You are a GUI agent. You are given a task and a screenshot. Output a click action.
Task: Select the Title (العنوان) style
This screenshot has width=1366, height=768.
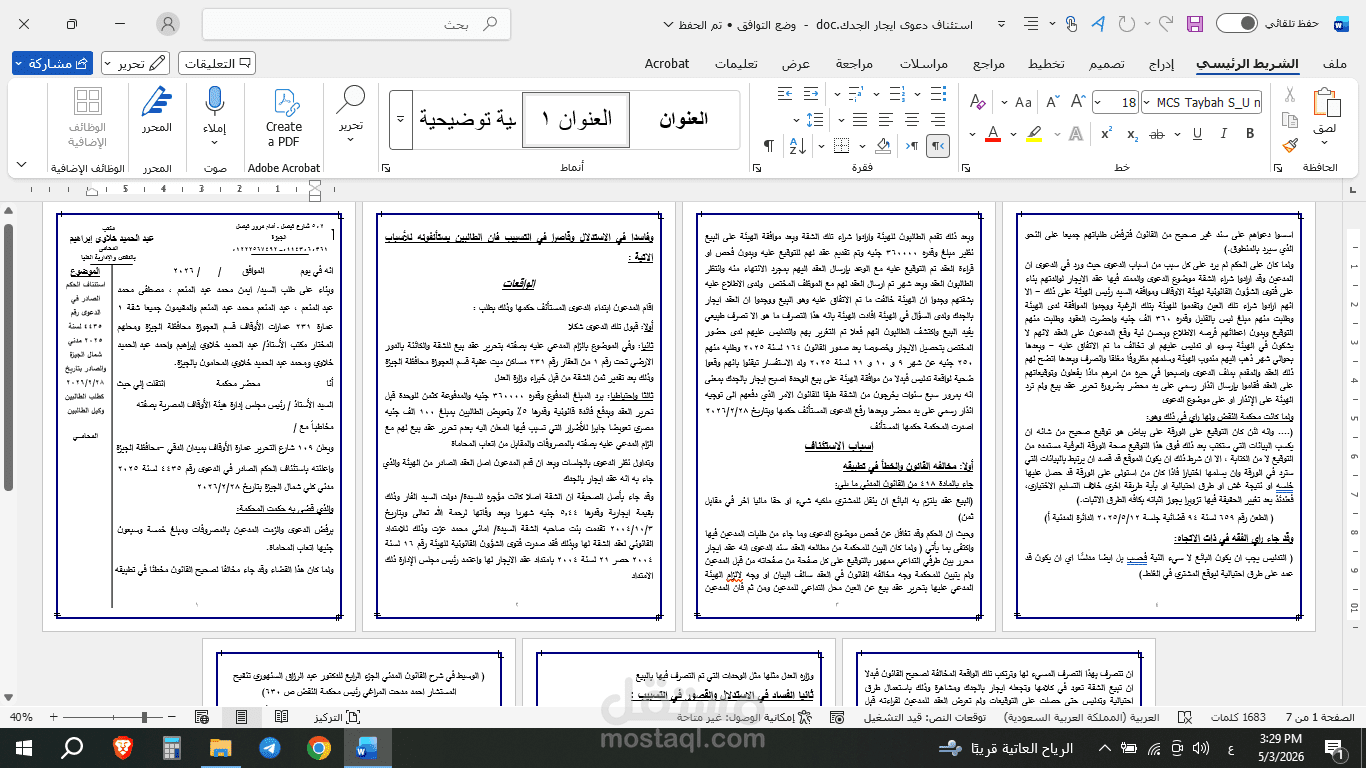pyautogui.click(x=683, y=119)
